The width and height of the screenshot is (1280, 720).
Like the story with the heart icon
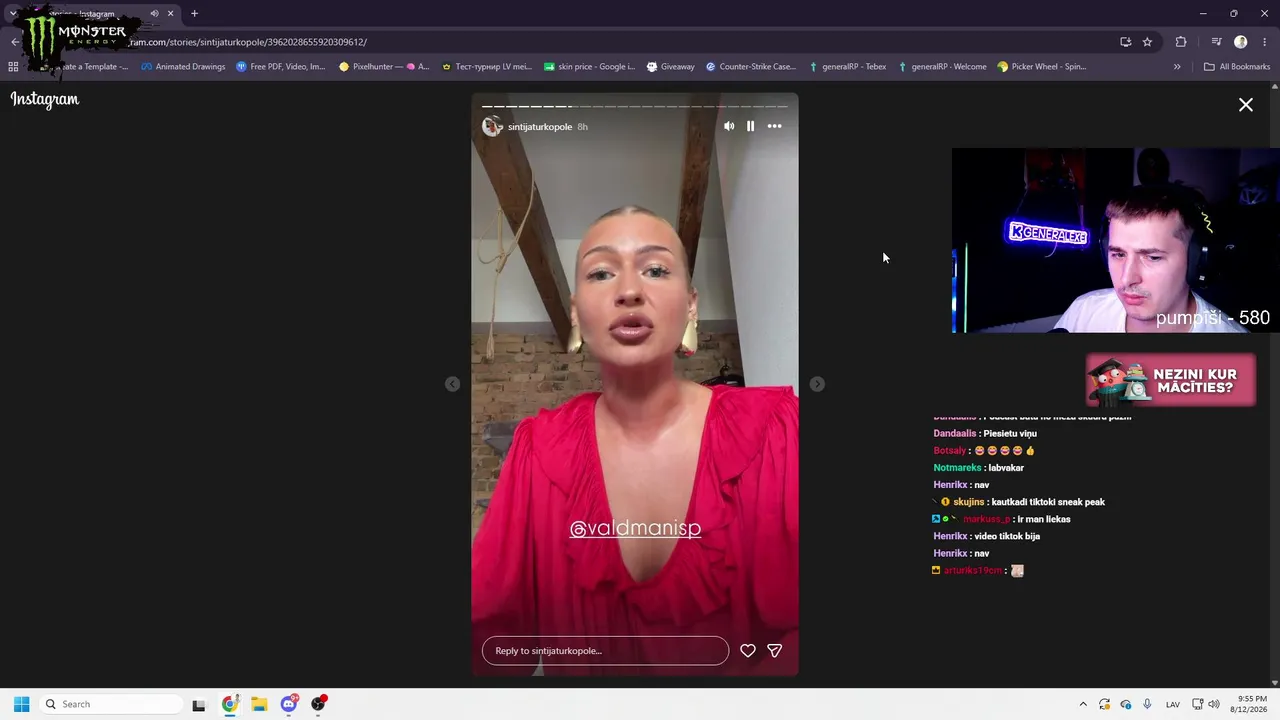748,650
